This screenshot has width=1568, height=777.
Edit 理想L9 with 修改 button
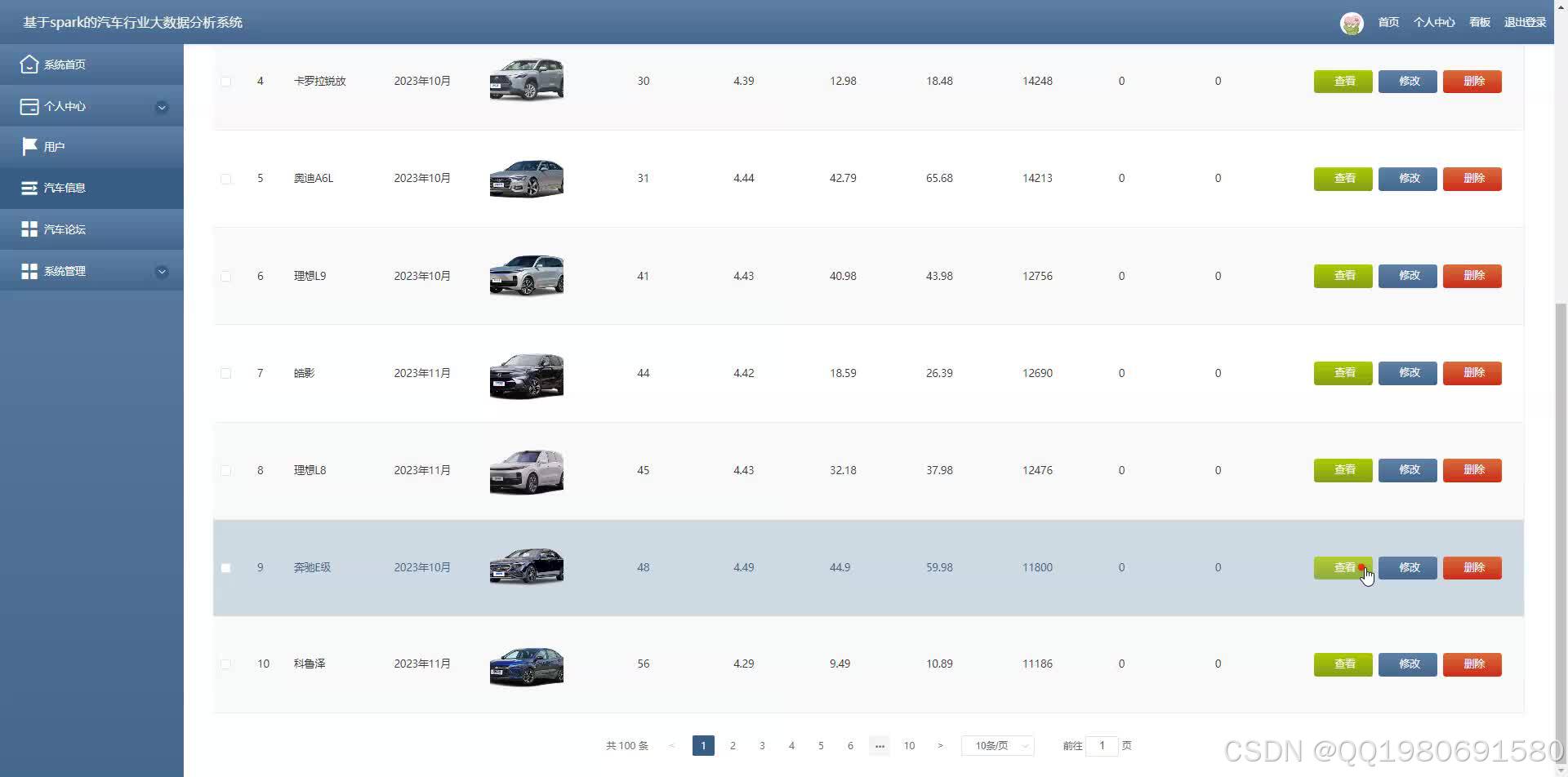coord(1408,276)
